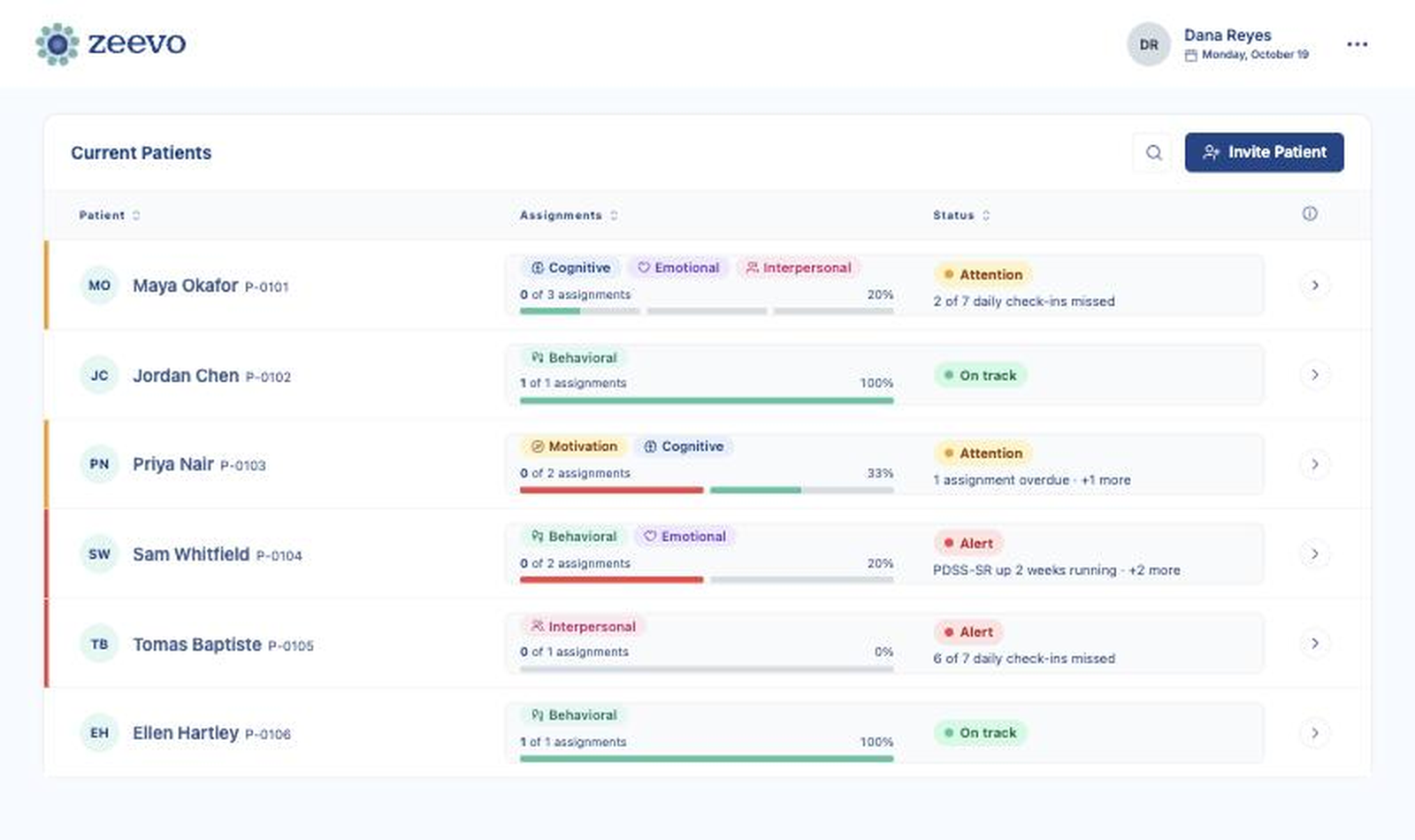This screenshot has height=840, width=1415.
Task: Click Jordan Chen's On track badge
Action: [980, 376]
